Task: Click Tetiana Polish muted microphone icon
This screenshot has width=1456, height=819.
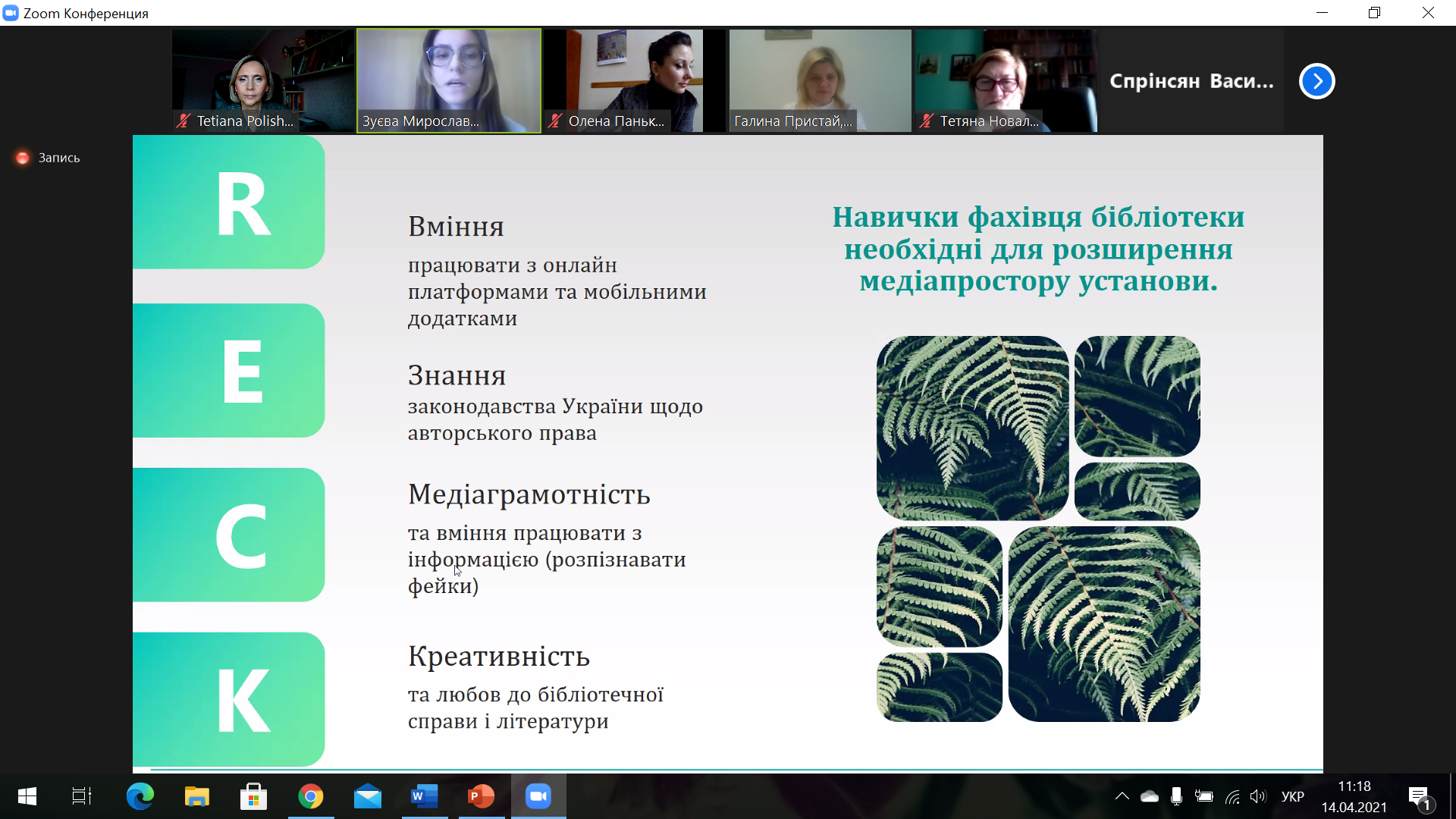Action: pyautogui.click(x=183, y=121)
